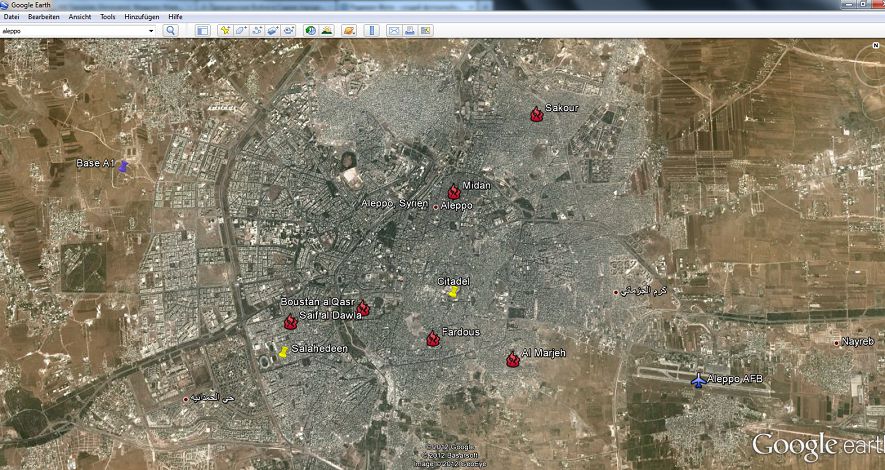This screenshot has width=885, height=470.
Task: Click the Aleppo, Syrien label
Action: click(395, 203)
